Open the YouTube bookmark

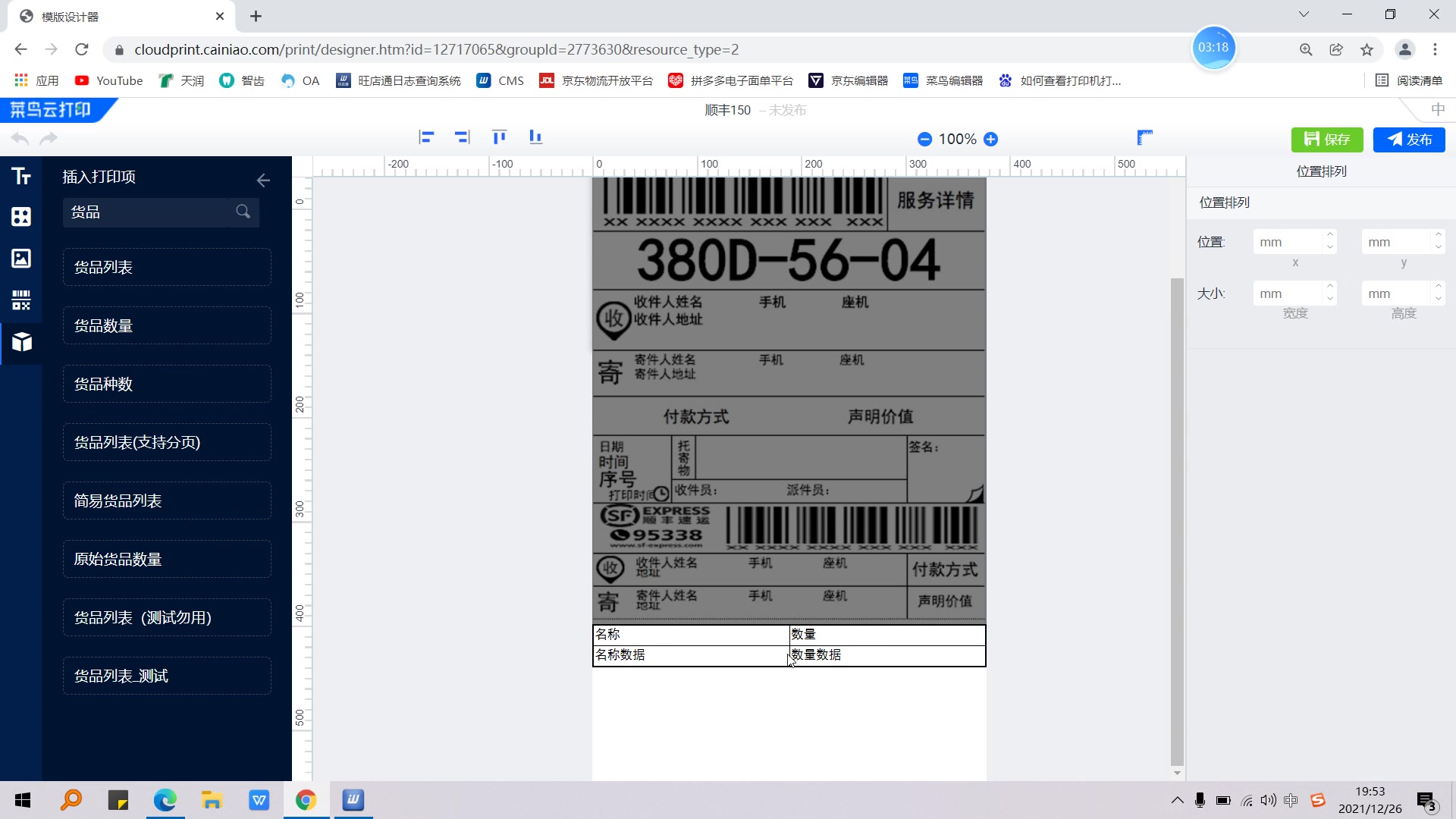click(108, 80)
